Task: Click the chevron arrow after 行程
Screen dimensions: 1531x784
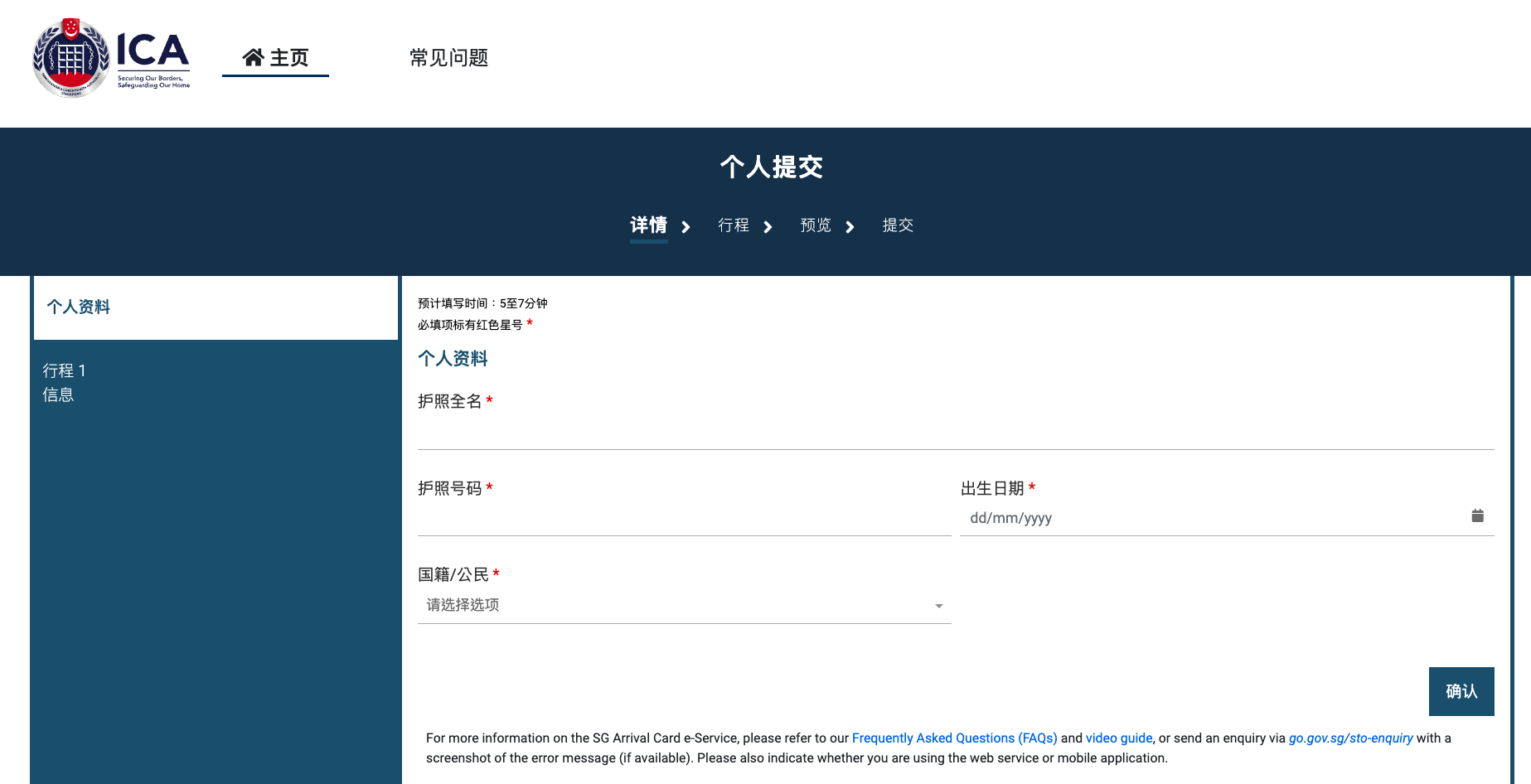Action: click(768, 227)
